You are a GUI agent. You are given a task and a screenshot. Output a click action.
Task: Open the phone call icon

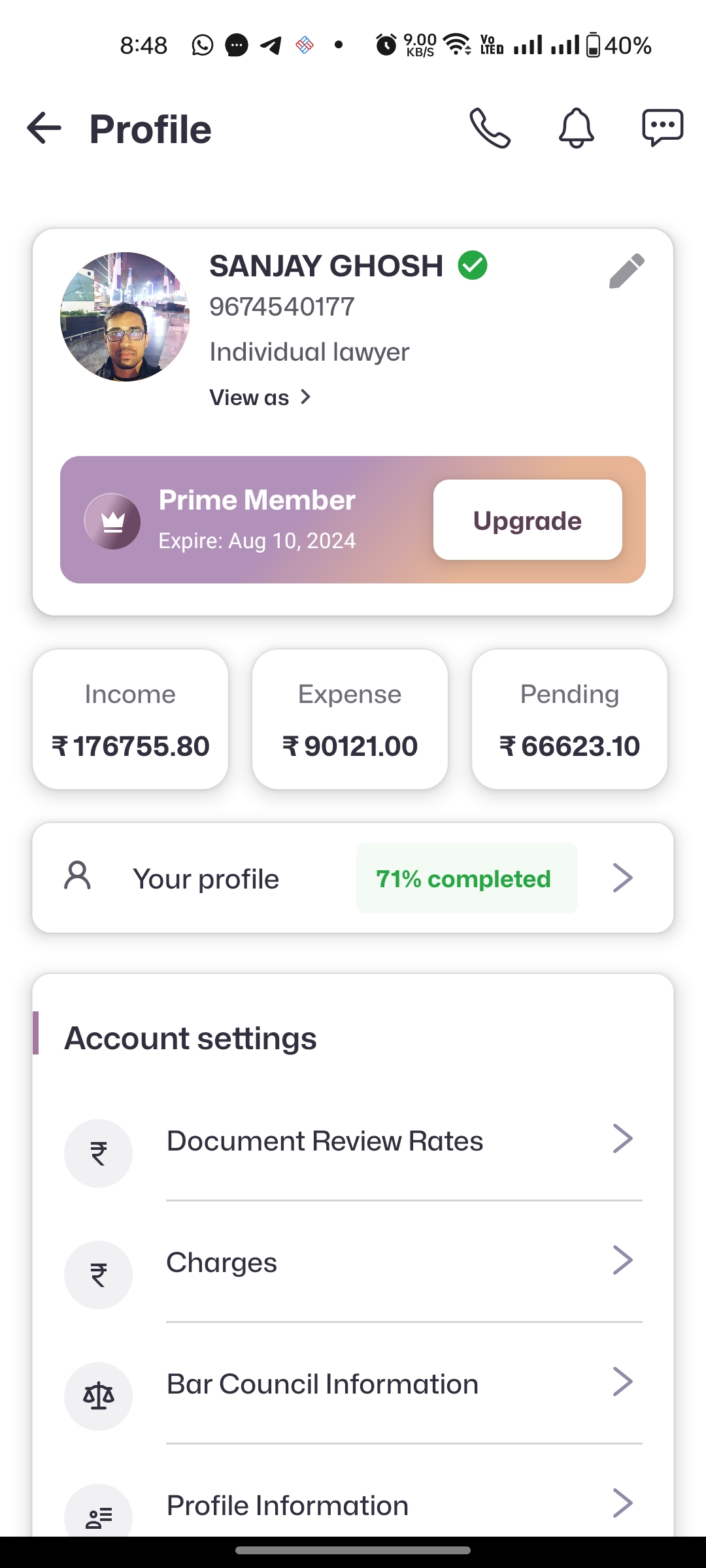[x=490, y=128]
